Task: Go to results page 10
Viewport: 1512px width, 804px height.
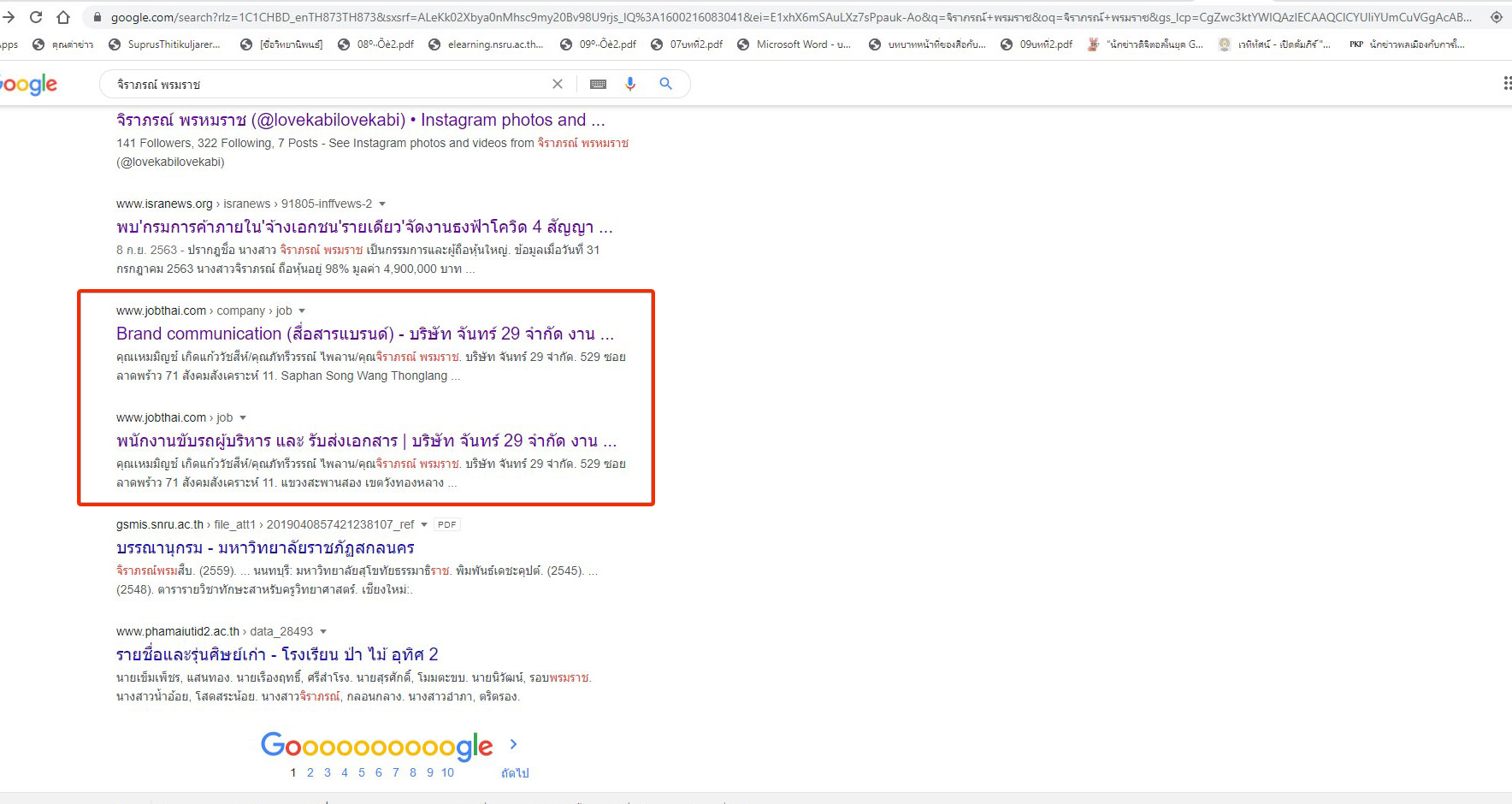Action: coord(447,772)
